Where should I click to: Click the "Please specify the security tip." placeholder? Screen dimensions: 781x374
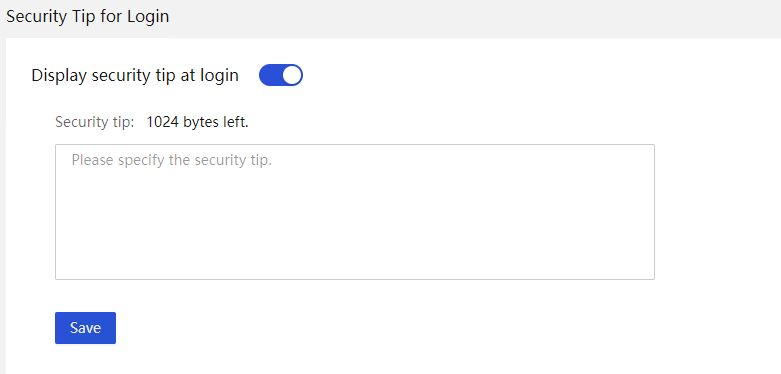(x=172, y=160)
